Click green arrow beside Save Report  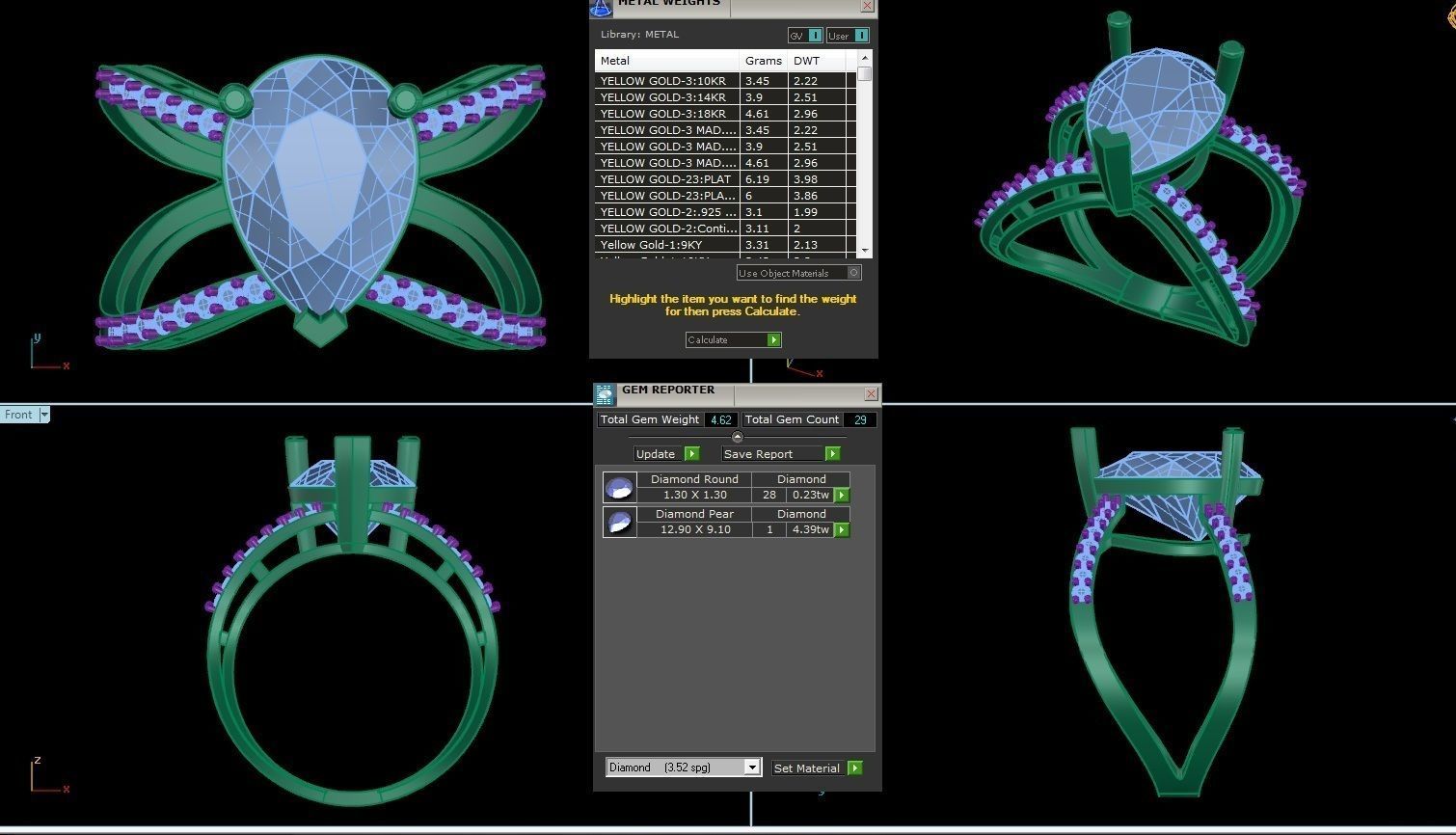[832, 454]
